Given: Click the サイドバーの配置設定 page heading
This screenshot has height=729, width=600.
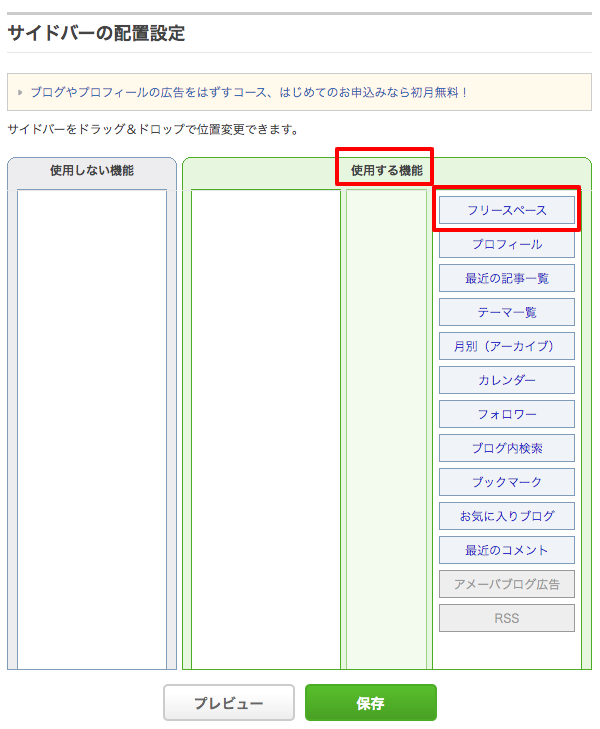Looking at the screenshot, I should (x=97, y=33).
